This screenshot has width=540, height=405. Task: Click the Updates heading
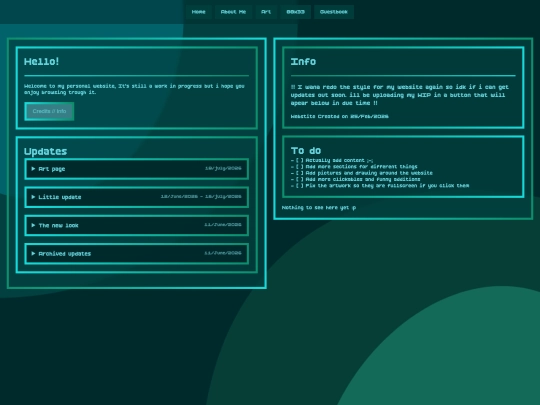coord(45,151)
